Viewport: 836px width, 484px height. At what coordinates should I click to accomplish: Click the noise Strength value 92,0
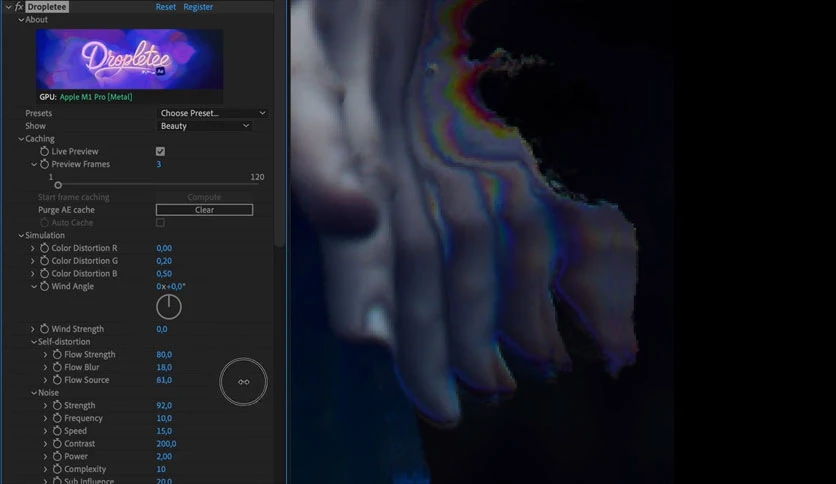164,406
